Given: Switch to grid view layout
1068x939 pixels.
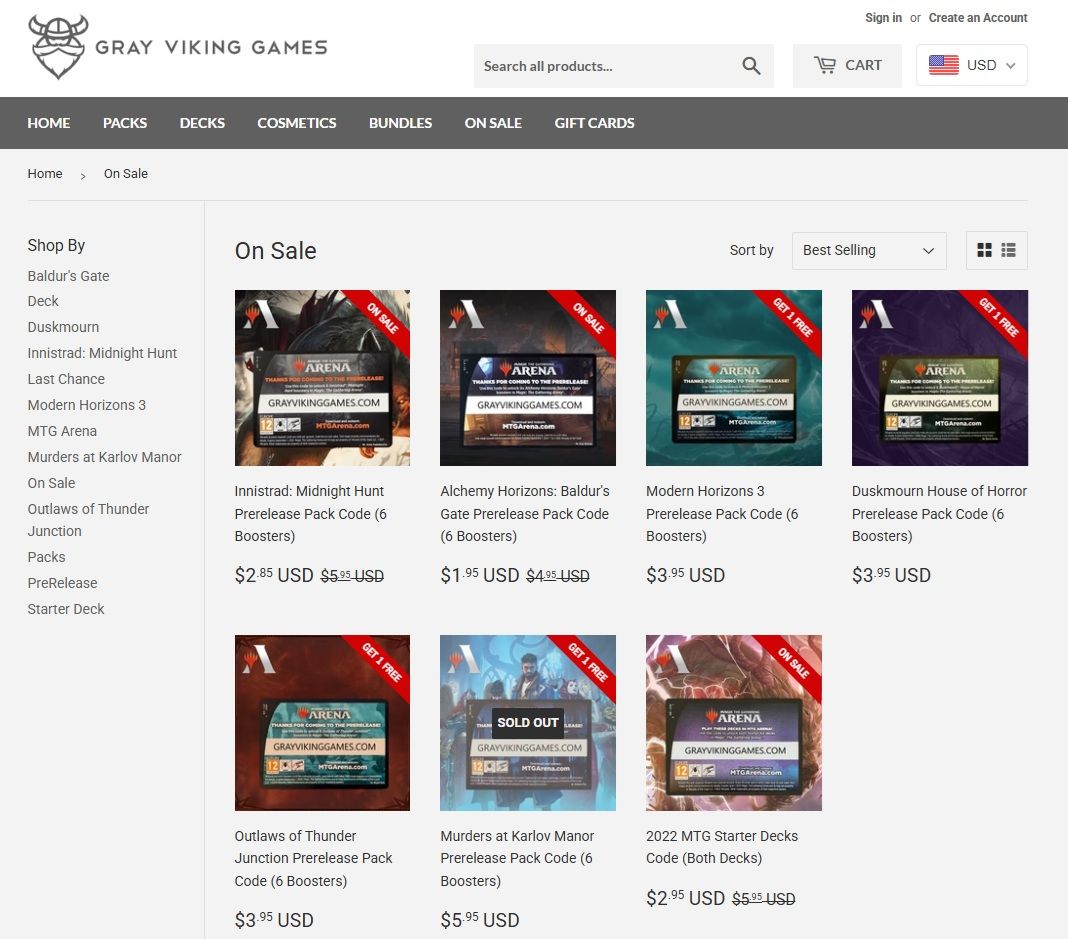Looking at the screenshot, I should (984, 250).
